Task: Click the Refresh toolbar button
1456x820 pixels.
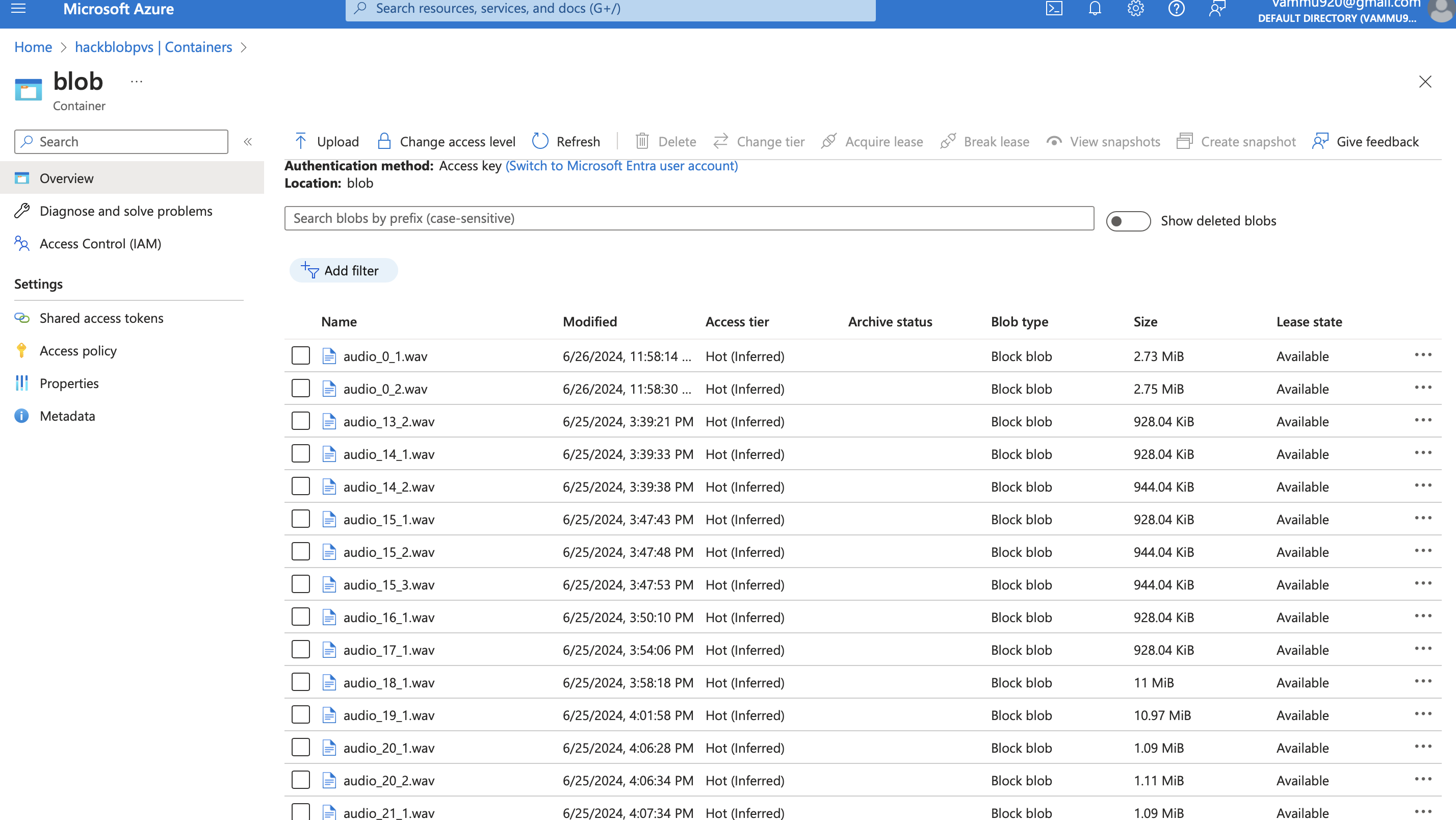Action: click(566, 141)
